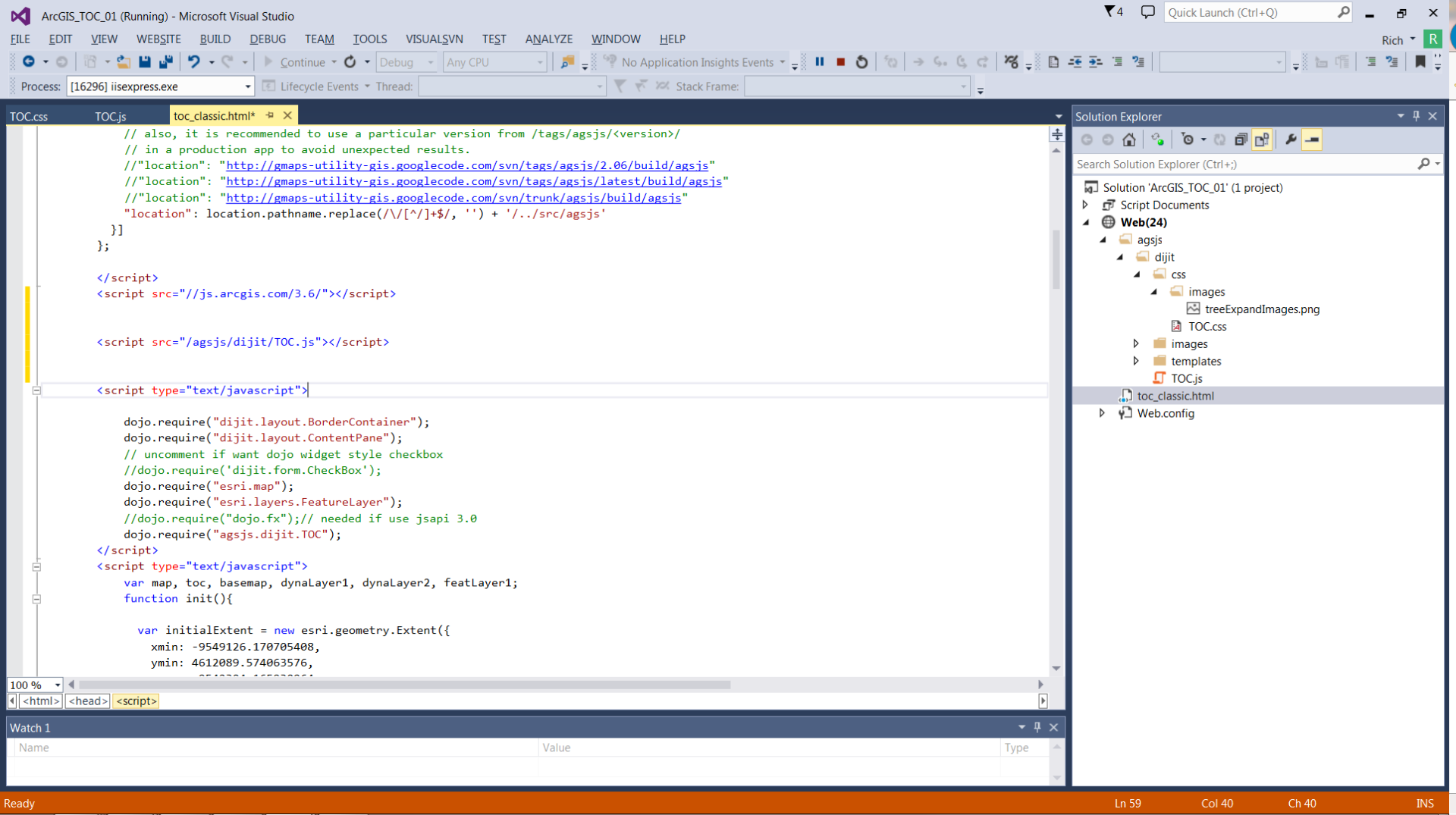Pin the toc_classic.html tab
The image size is (1456, 815).
[270, 115]
